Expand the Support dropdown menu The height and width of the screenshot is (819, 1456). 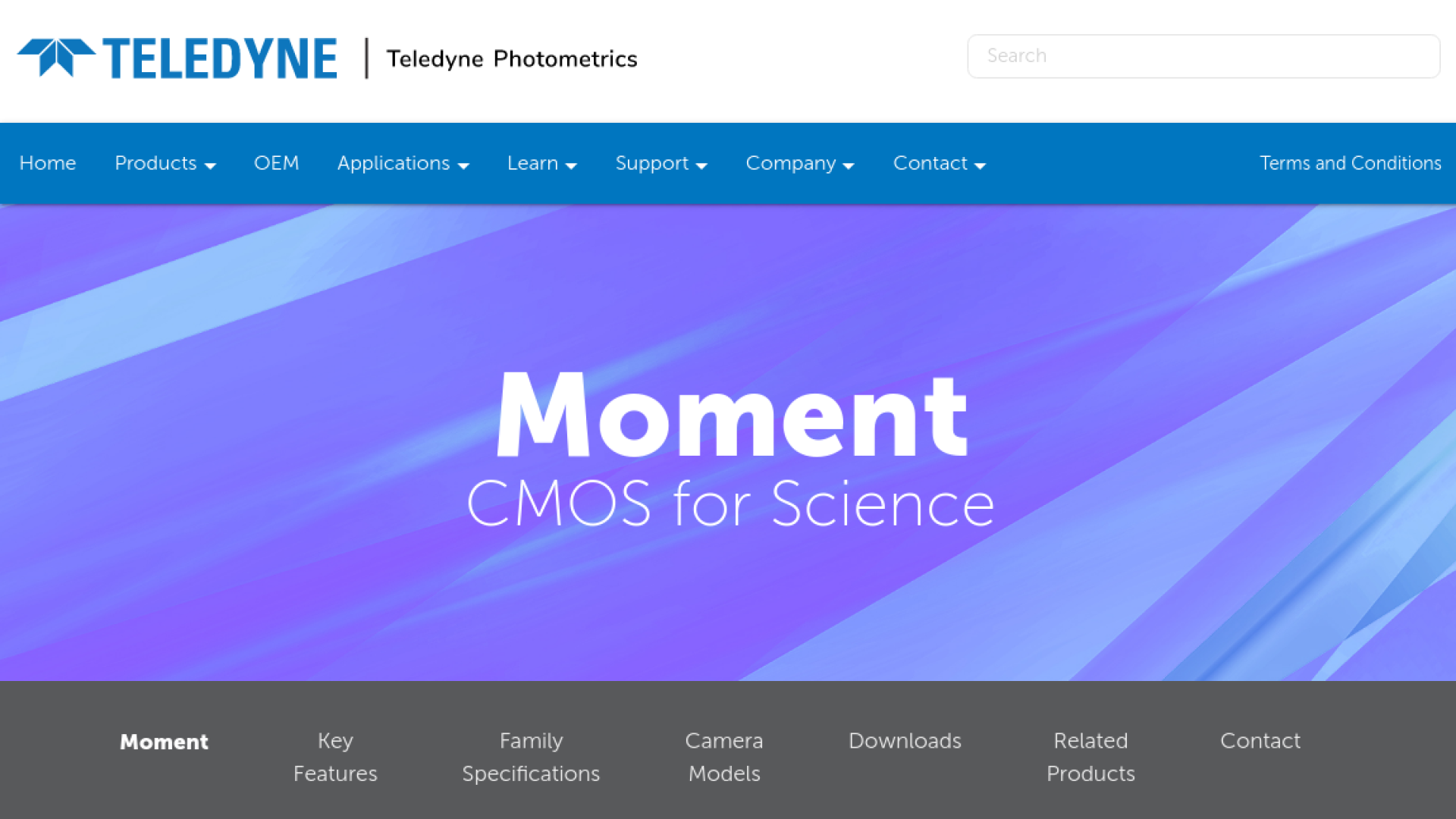(661, 163)
